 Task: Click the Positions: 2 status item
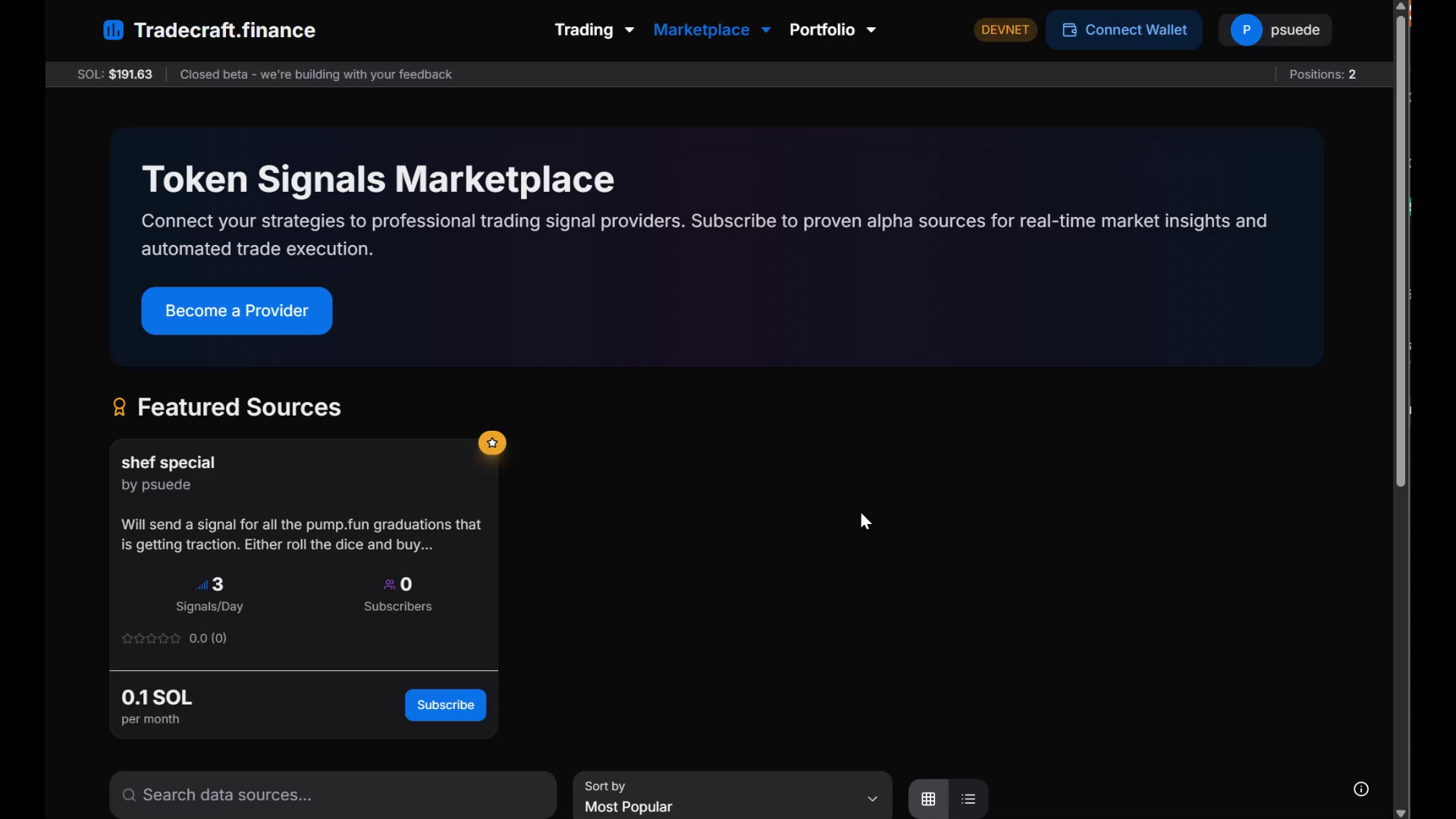[x=1322, y=74]
